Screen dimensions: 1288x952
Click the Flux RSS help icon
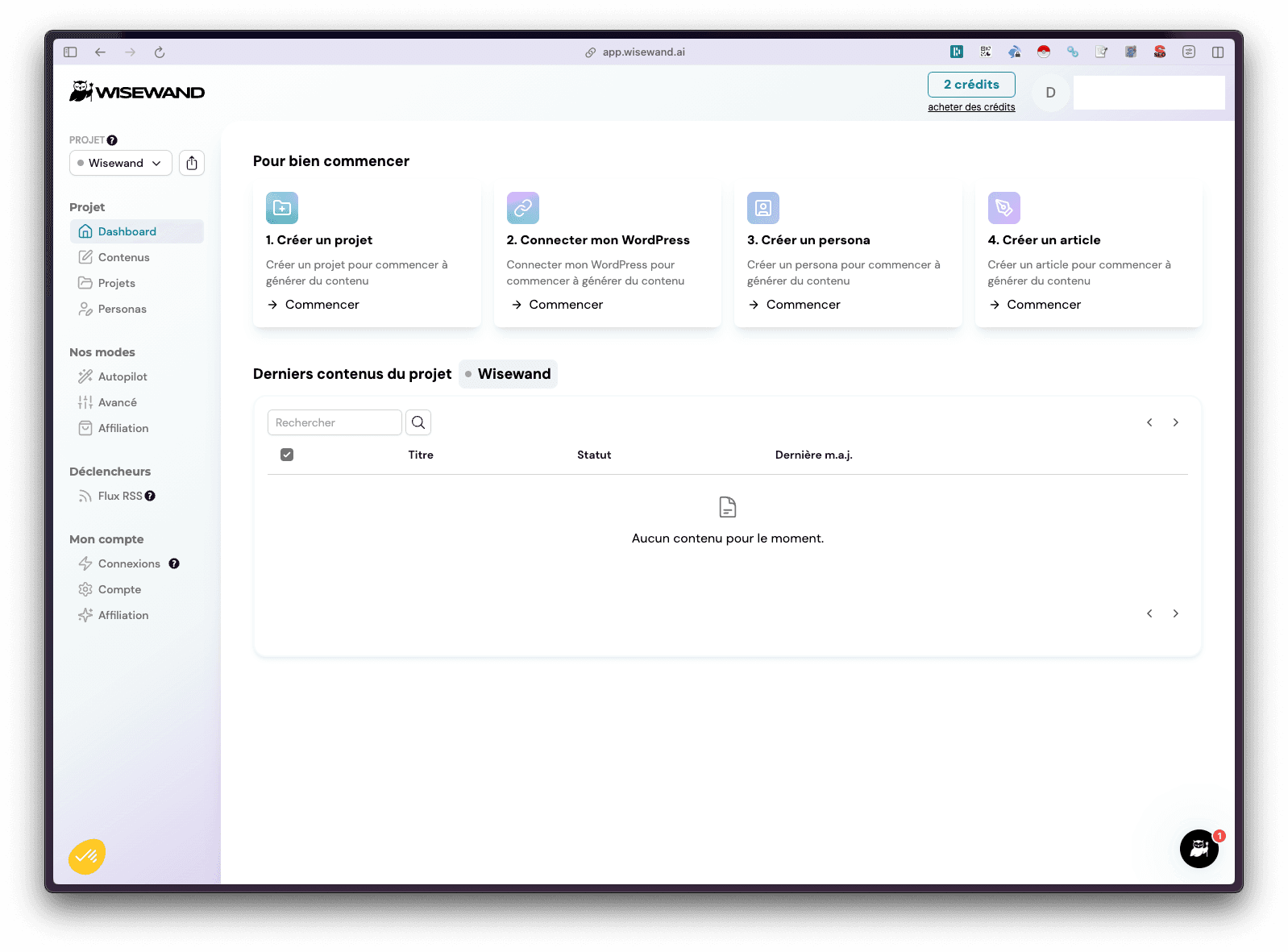[x=150, y=496]
